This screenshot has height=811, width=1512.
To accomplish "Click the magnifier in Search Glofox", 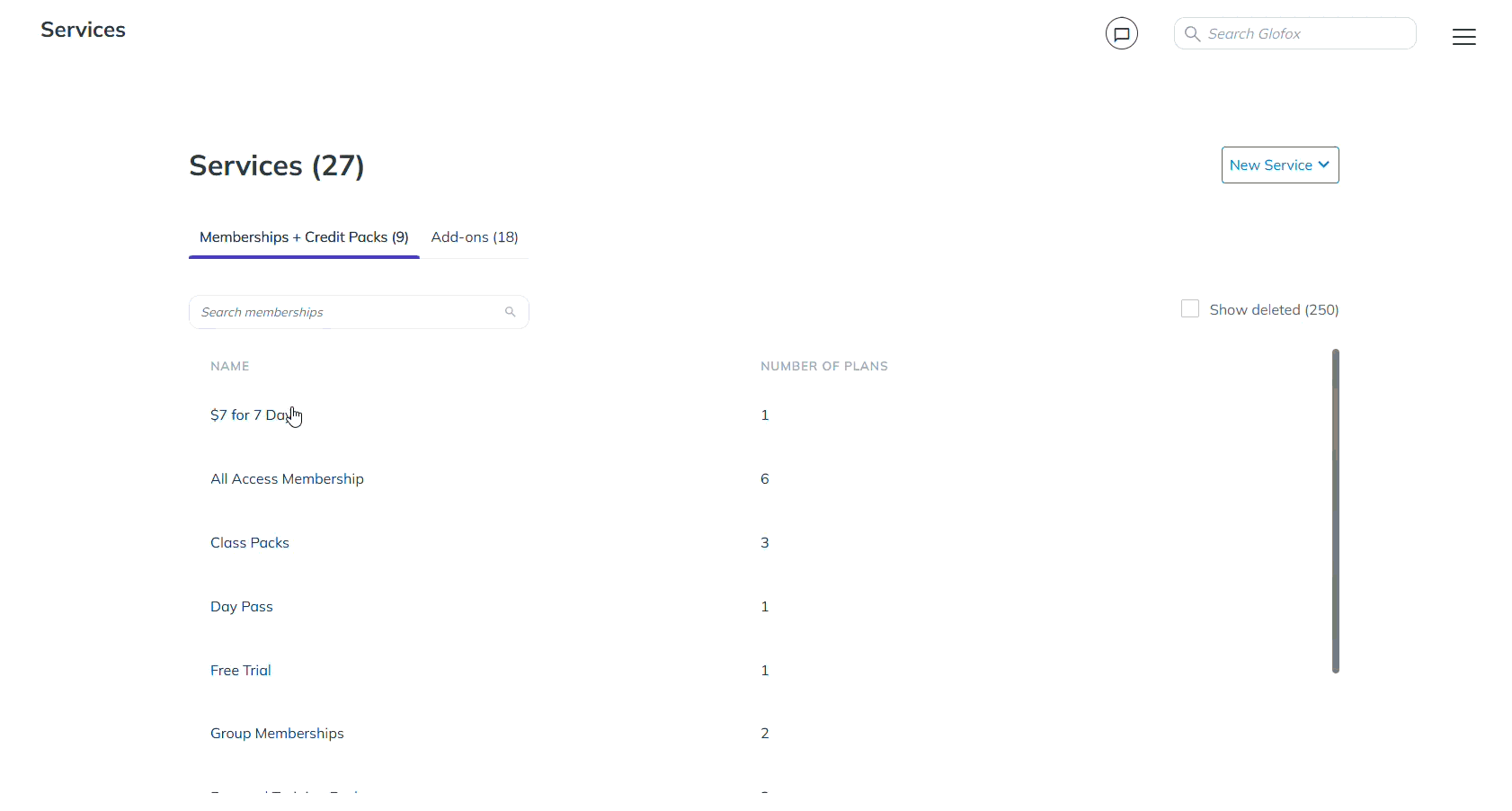I will coord(1192,33).
